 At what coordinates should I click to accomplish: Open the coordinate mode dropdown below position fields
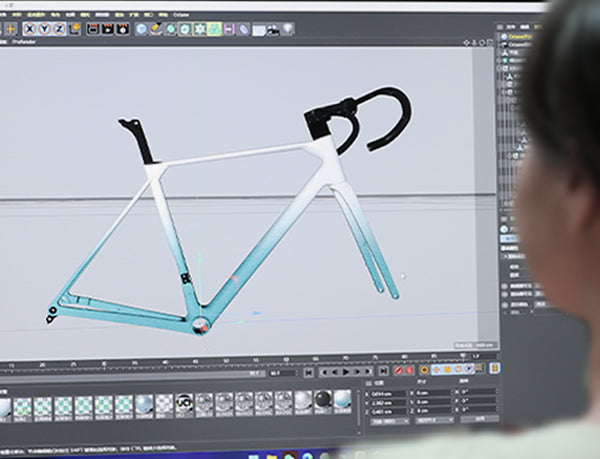pyautogui.click(x=388, y=421)
